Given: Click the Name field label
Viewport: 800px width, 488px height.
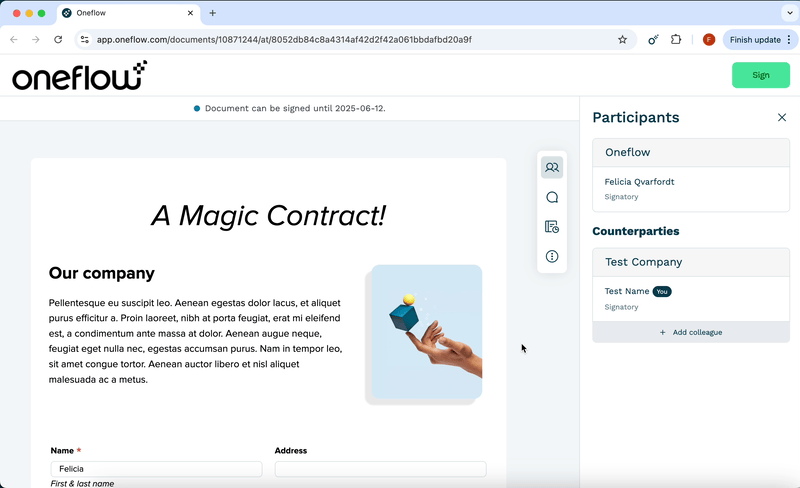Looking at the screenshot, I should click(62, 450).
